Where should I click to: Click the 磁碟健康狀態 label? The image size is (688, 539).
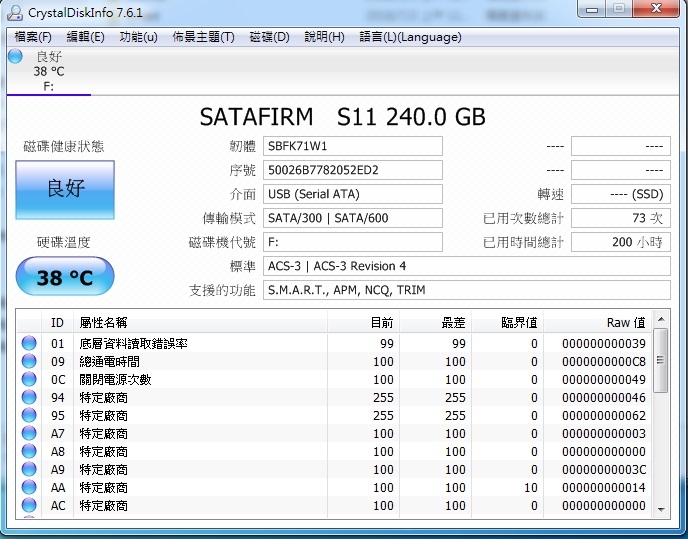click(x=64, y=147)
